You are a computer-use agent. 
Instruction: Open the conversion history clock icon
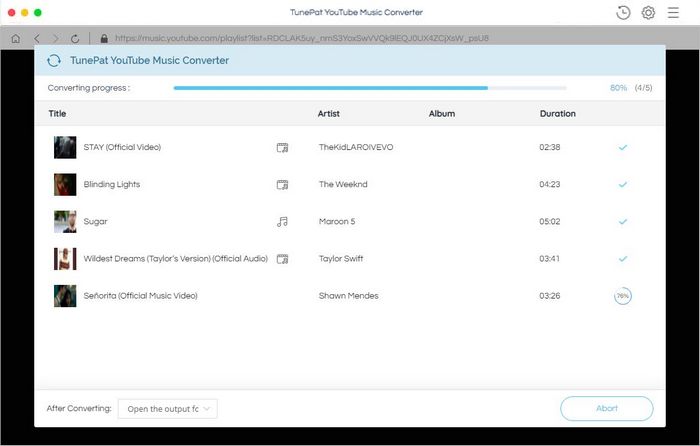623,13
